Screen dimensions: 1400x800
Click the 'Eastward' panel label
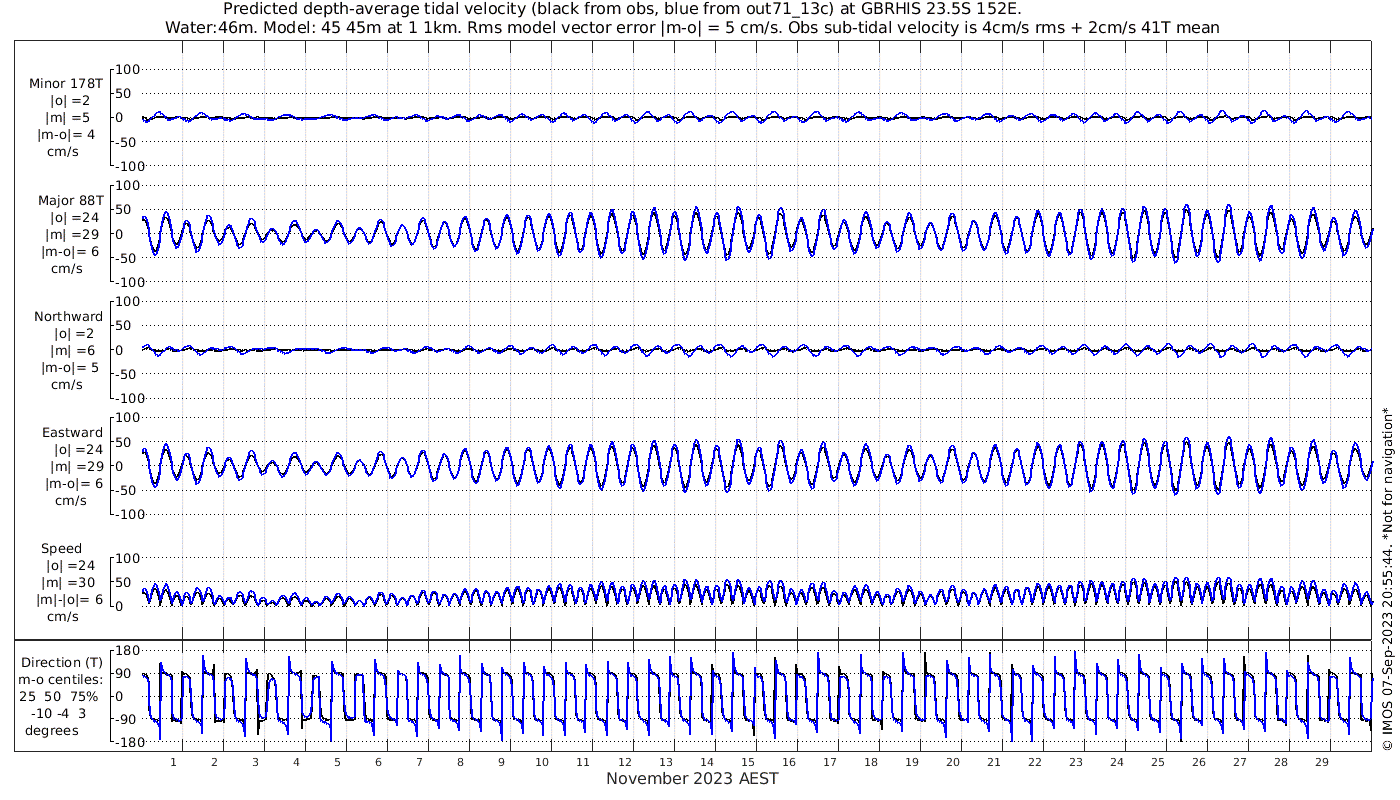[x=72, y=432]
